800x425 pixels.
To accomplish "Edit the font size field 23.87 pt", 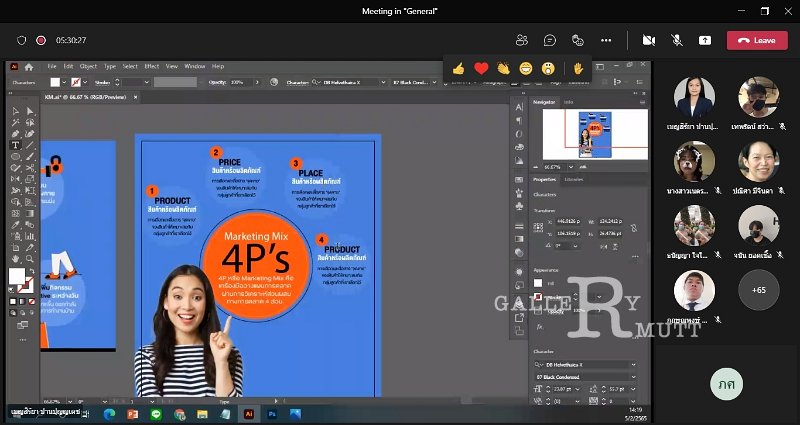I will (564, 389).
